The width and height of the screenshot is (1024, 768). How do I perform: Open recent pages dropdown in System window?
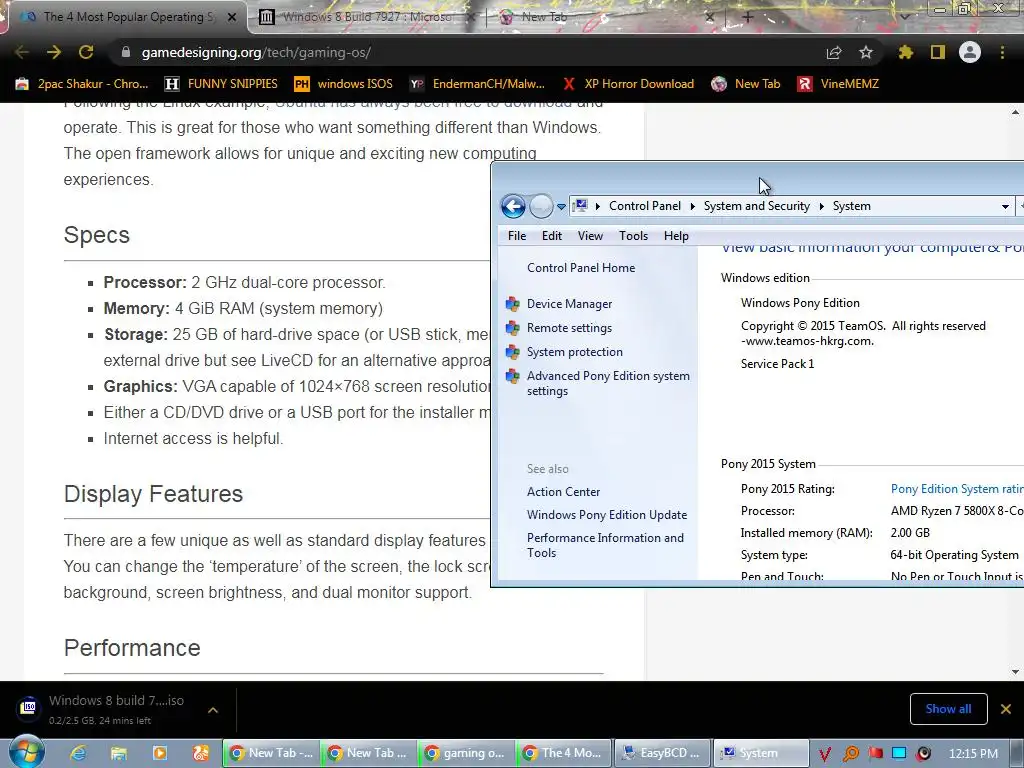point(561,207)
